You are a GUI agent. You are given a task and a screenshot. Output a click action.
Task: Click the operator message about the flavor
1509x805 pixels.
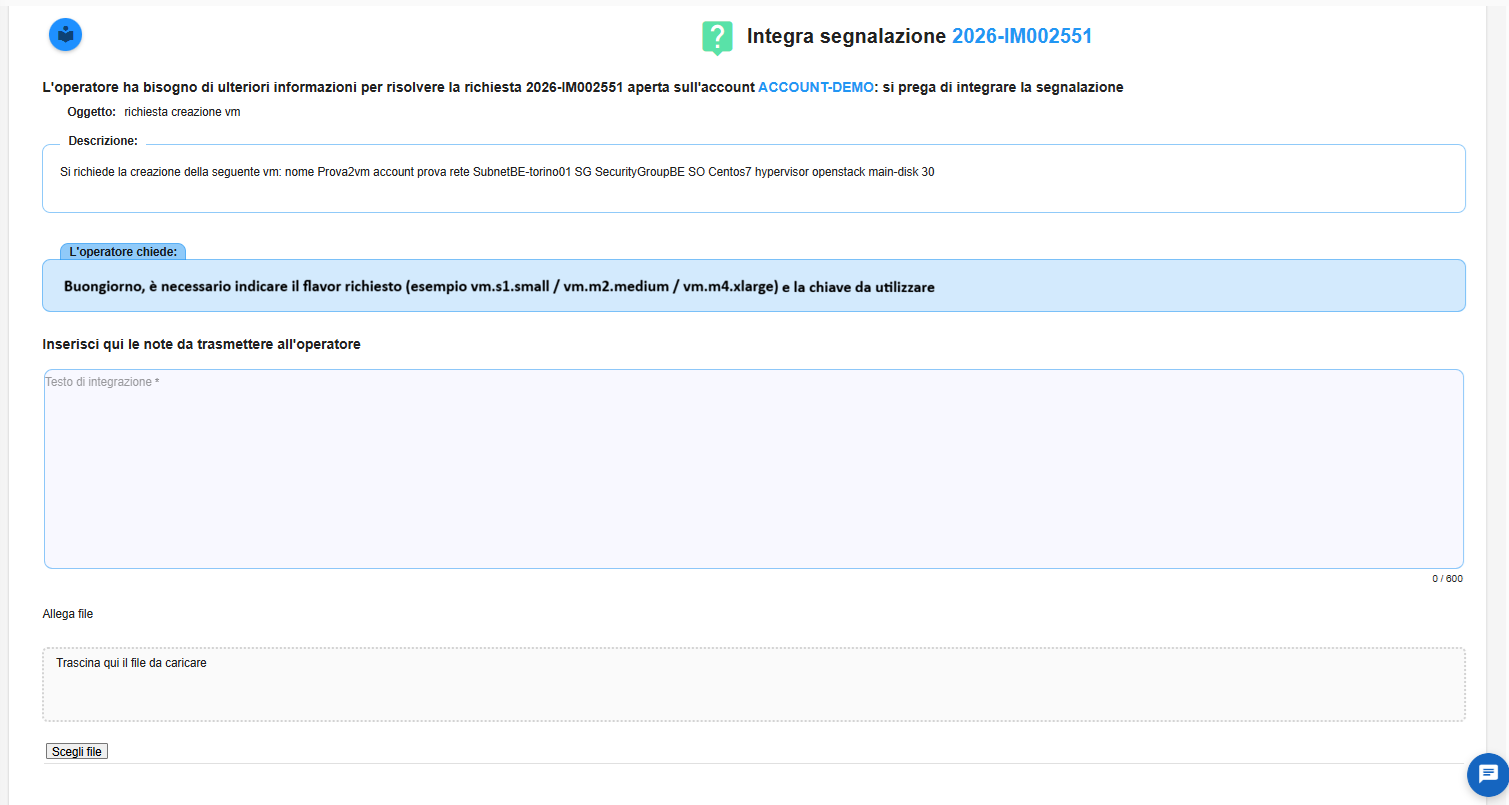(499, 287)
